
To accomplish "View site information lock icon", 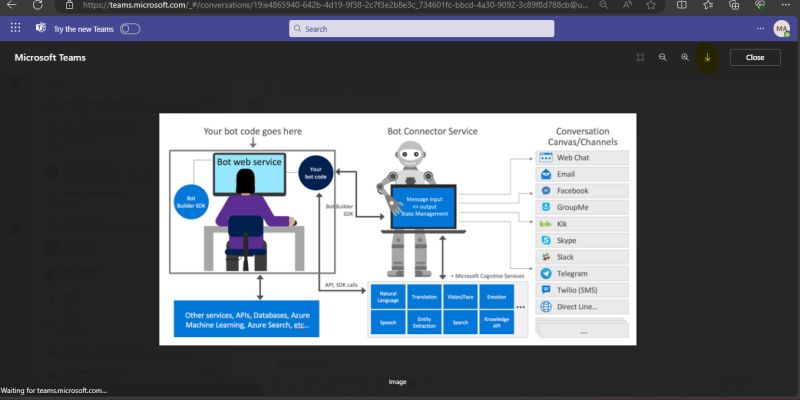I will [x=69, y=5].
